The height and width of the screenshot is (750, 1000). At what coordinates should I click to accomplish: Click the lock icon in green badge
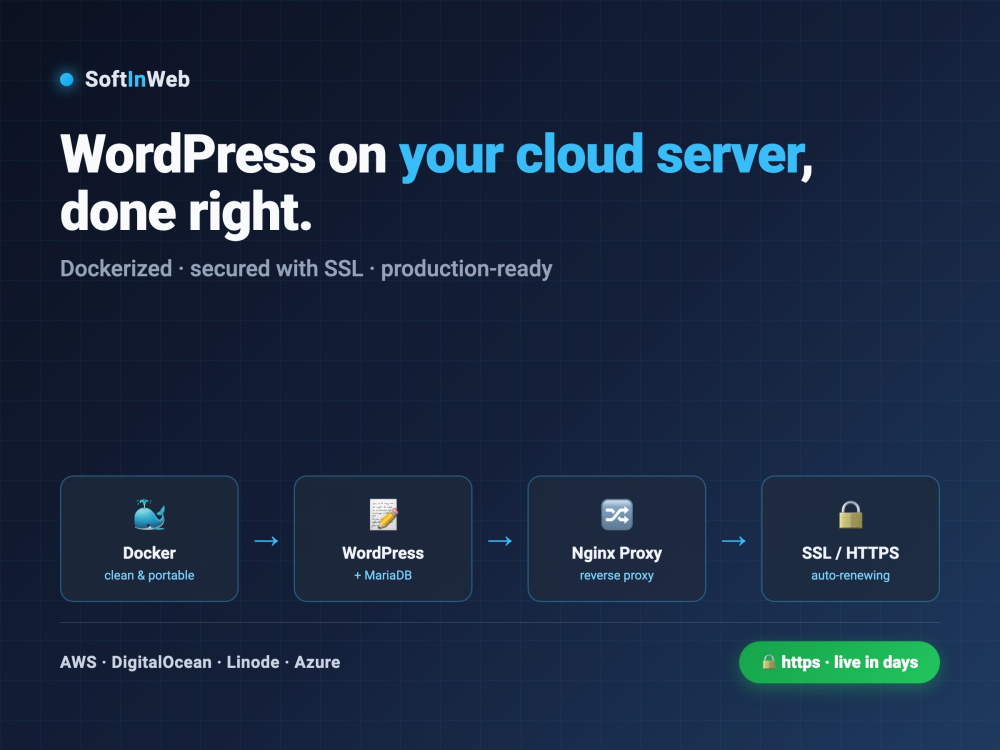tap(768, 662)
